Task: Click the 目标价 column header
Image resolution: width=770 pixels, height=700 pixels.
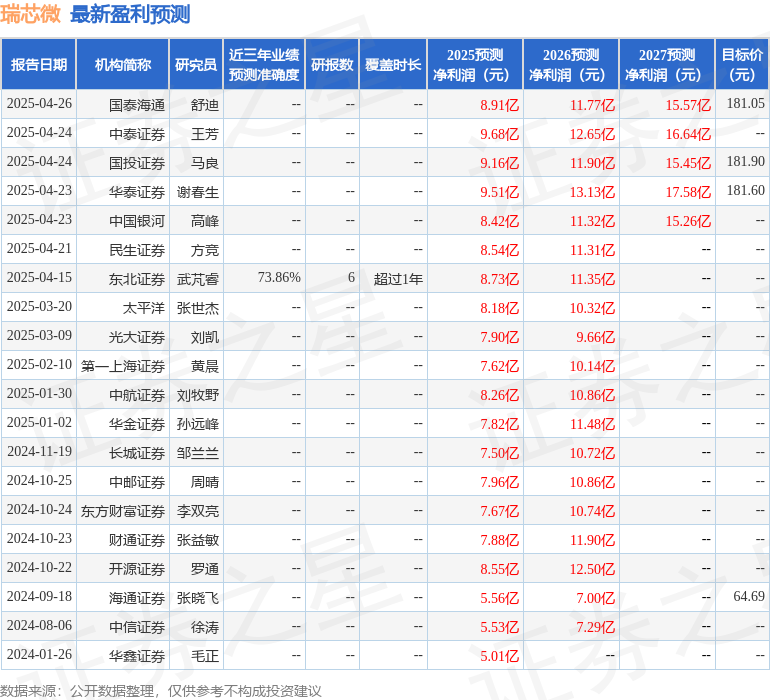Action: point(742,64)
